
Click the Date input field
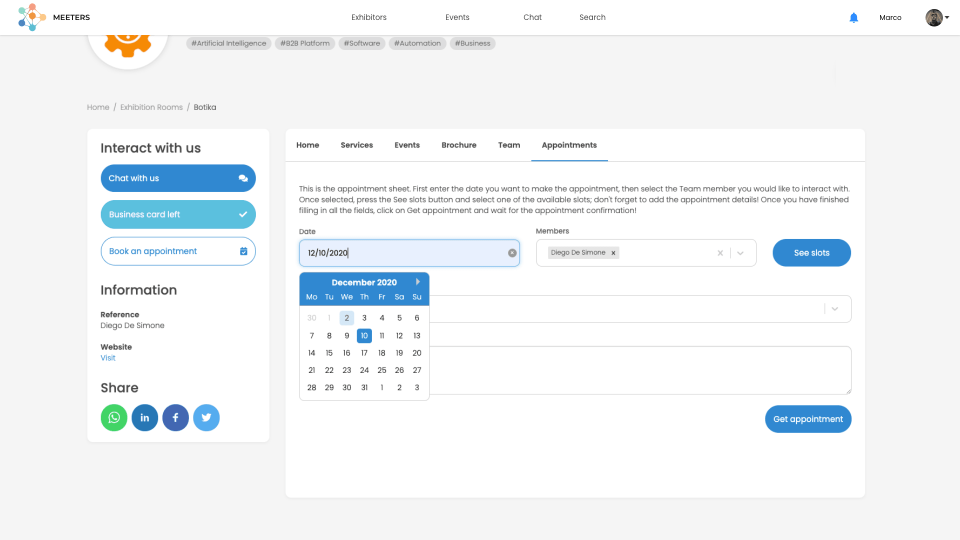[x=409, y=253]
